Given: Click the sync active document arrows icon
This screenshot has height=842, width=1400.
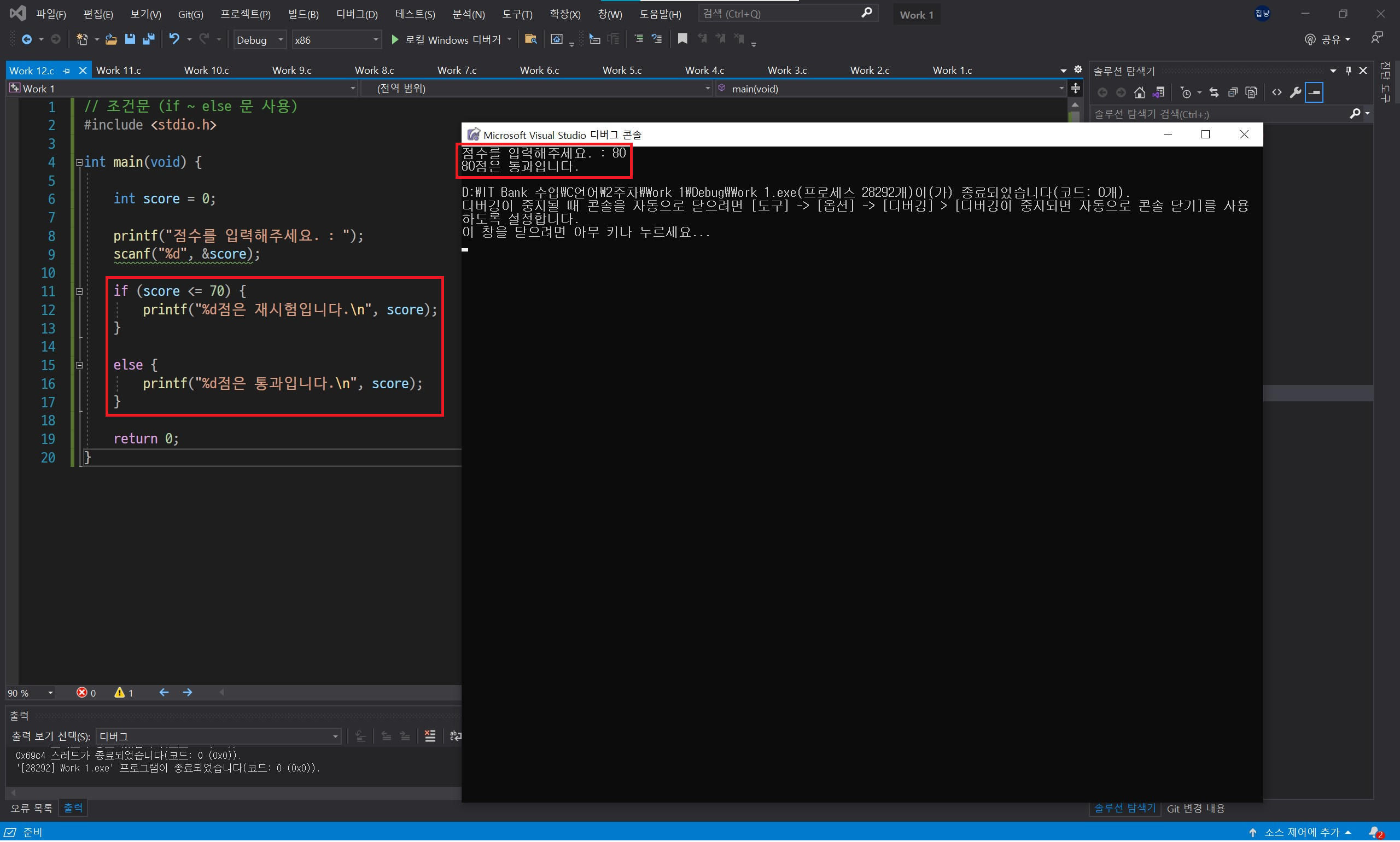Looking at the screenshot, I should [1214, 92].
